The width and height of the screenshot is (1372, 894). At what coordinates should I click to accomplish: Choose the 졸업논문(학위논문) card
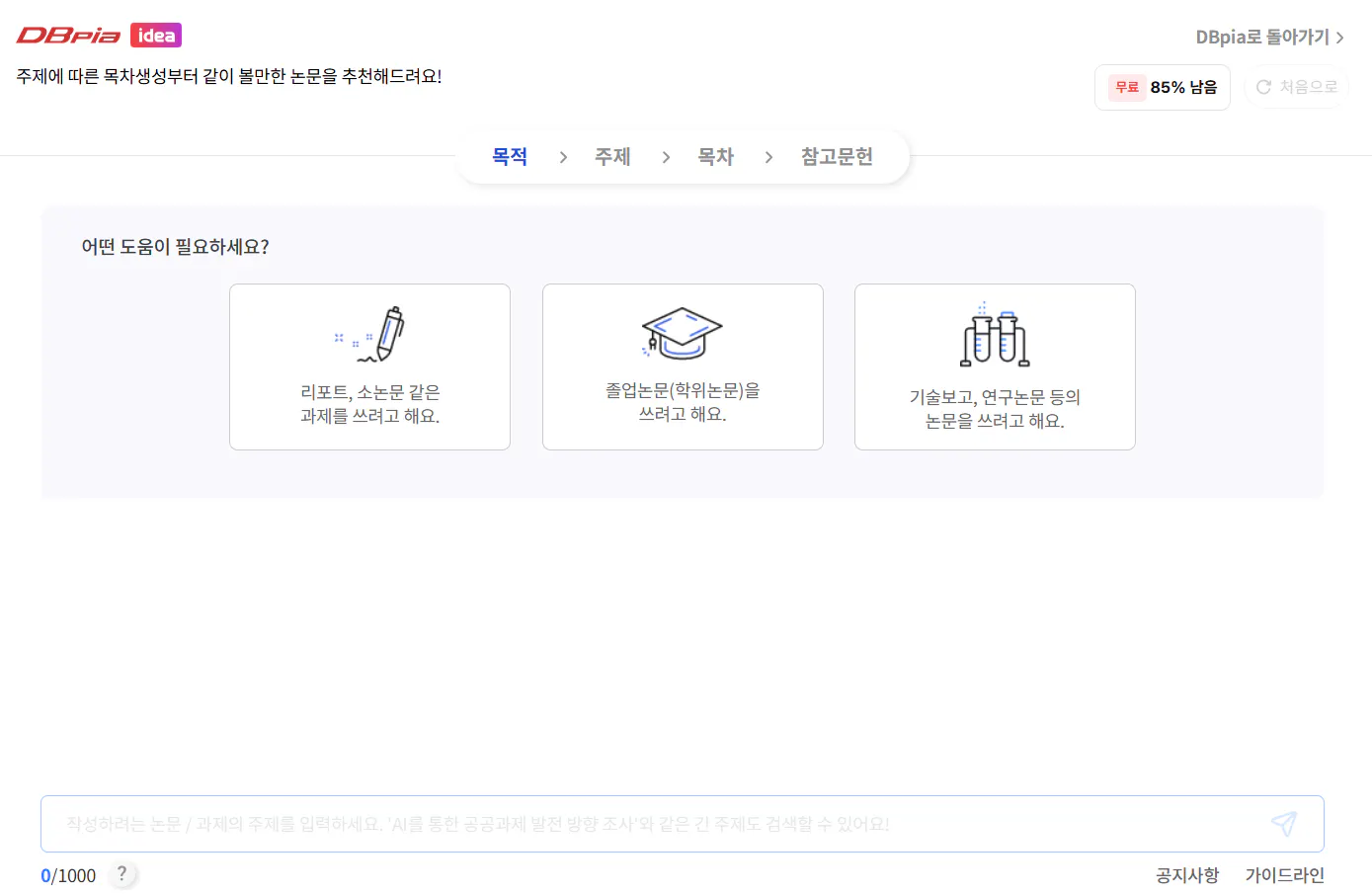coord(683,367)
